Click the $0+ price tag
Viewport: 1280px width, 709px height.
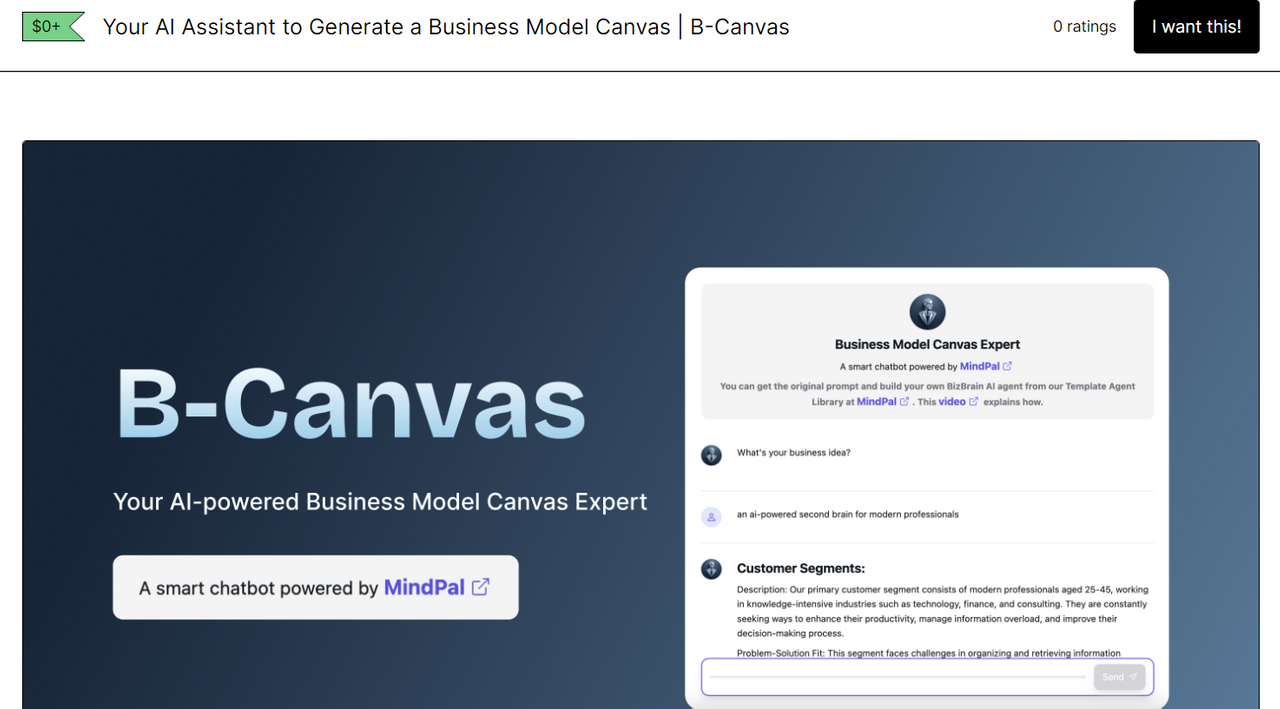point(52,27)
